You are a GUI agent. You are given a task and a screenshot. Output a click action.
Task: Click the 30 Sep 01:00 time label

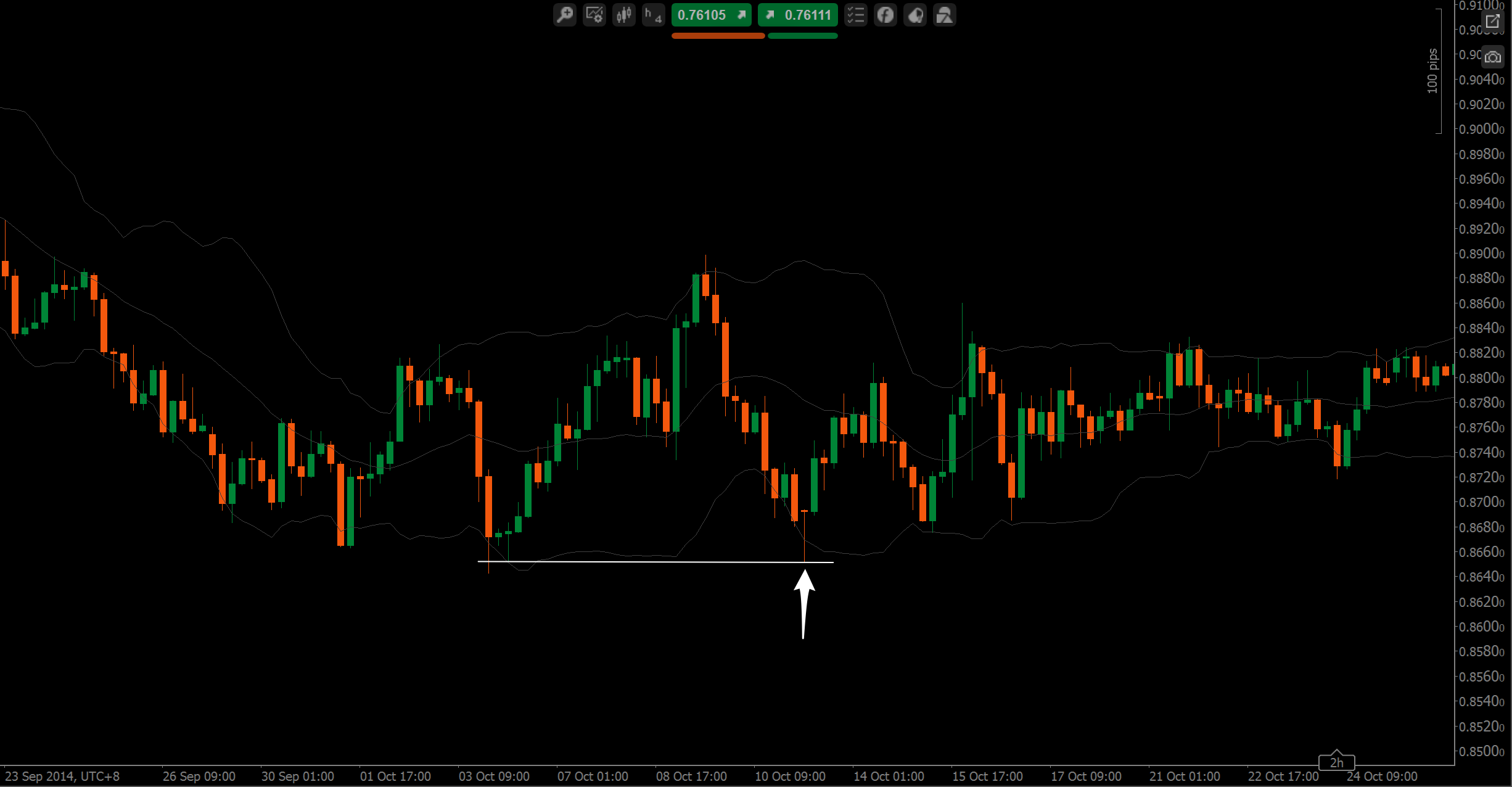[x=298, y=777]
